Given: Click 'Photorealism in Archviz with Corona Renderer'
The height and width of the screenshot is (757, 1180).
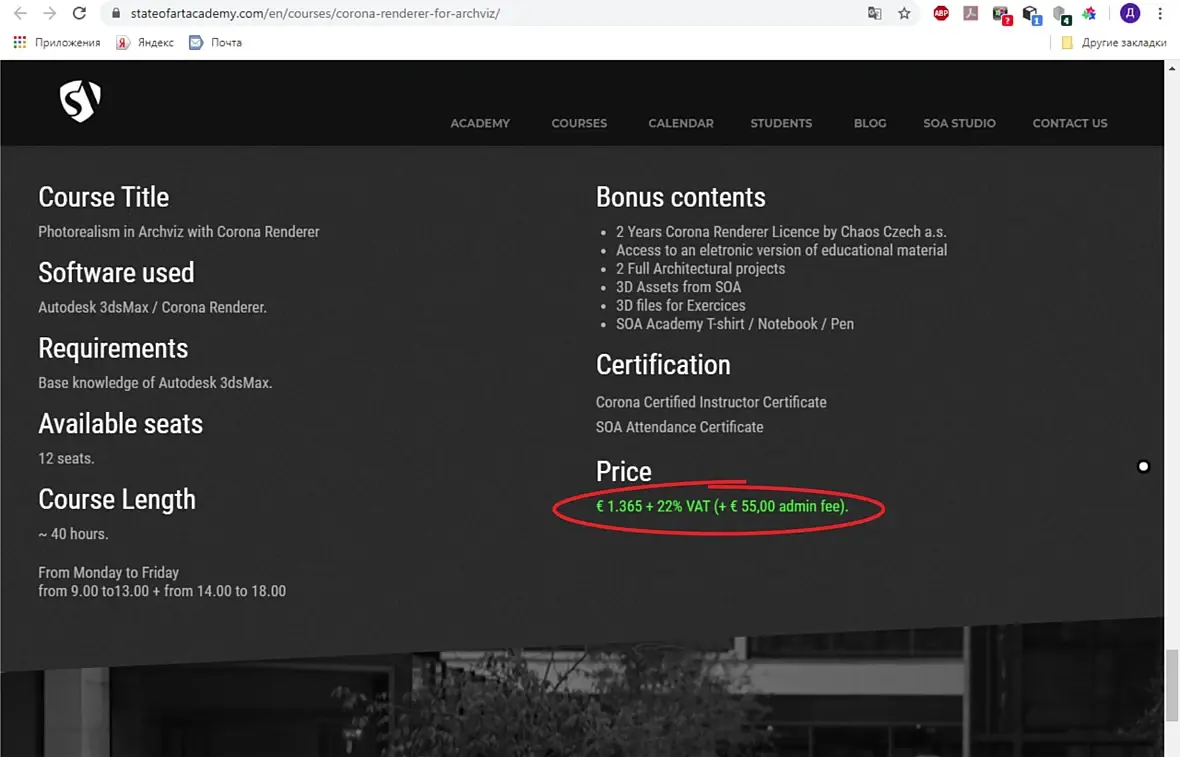Looking at the screenshot, I should pos(179,232).
